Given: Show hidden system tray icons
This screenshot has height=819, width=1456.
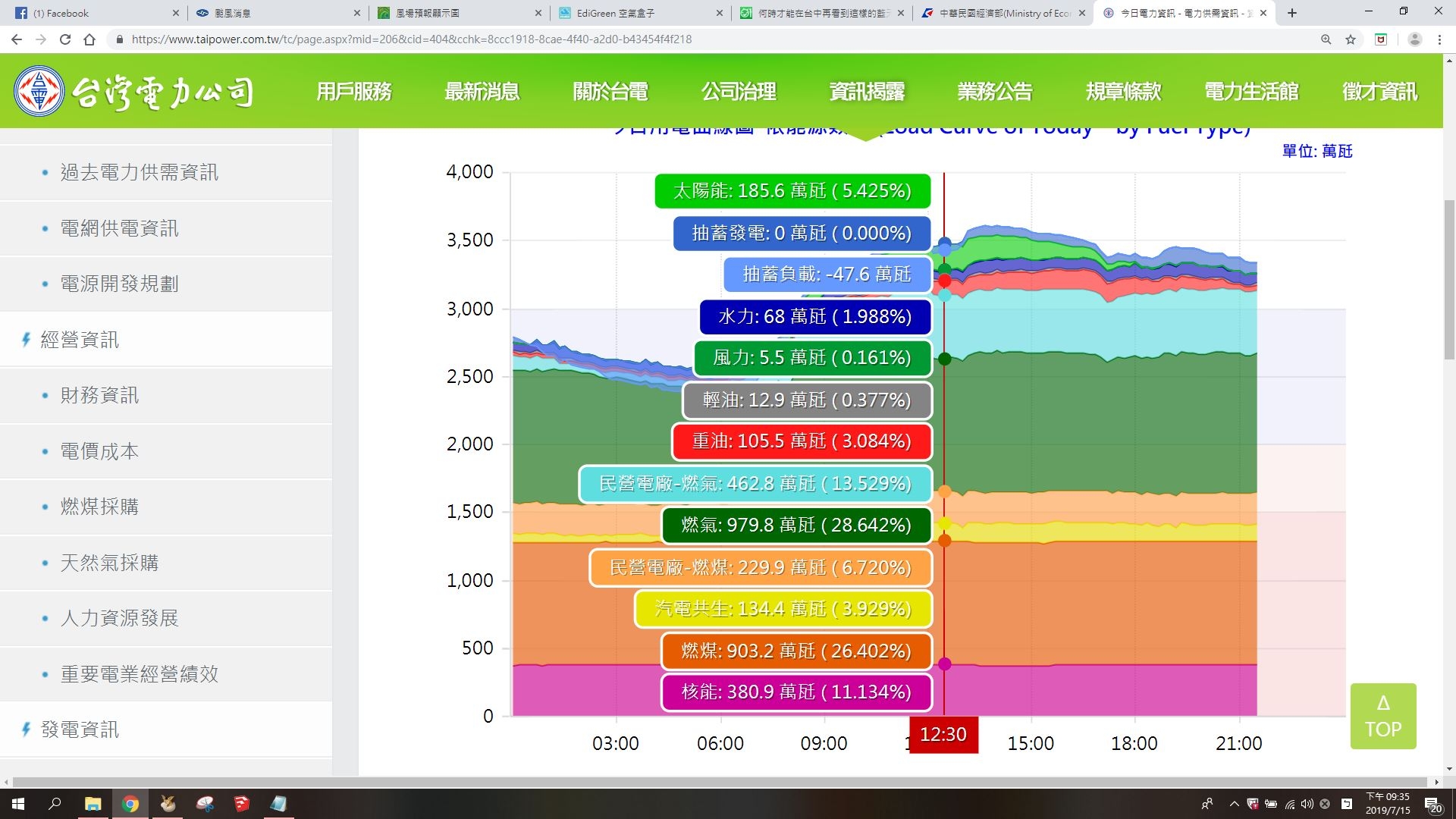Looking at the screenshot, I should click(1234, 804).
